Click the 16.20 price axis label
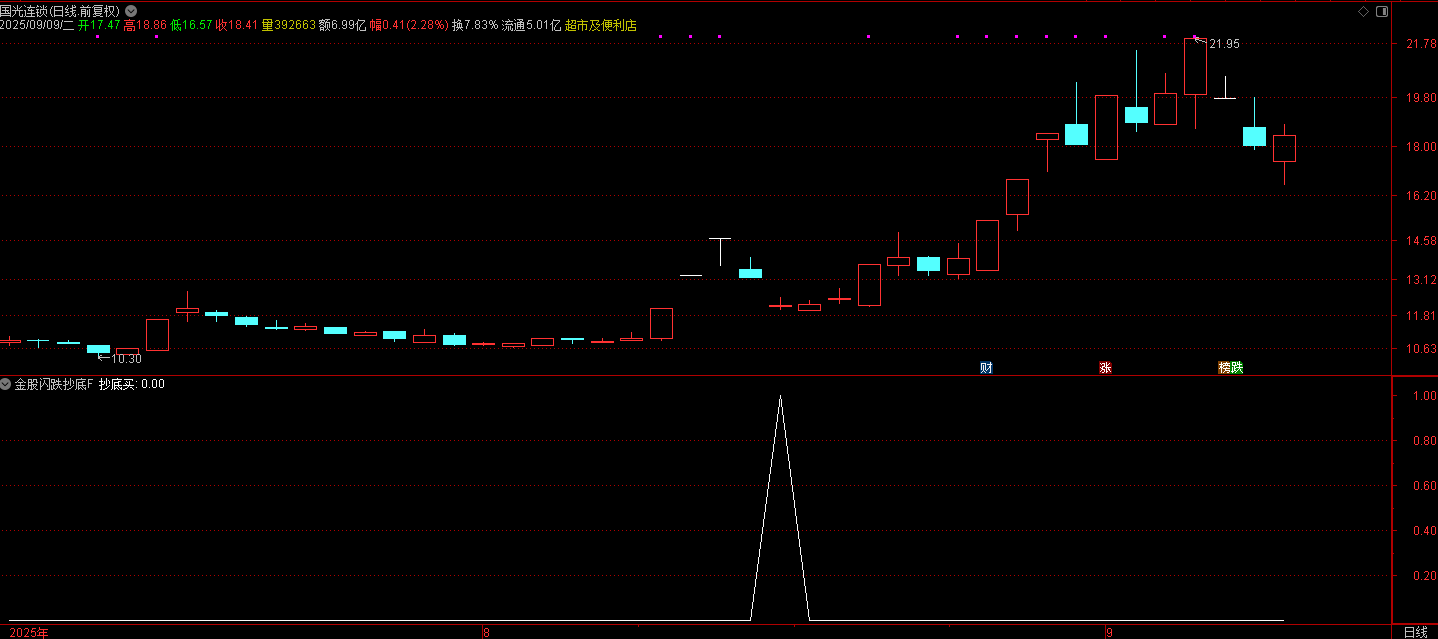This screenshot has height=639, width=1438. pos(1421,196)
